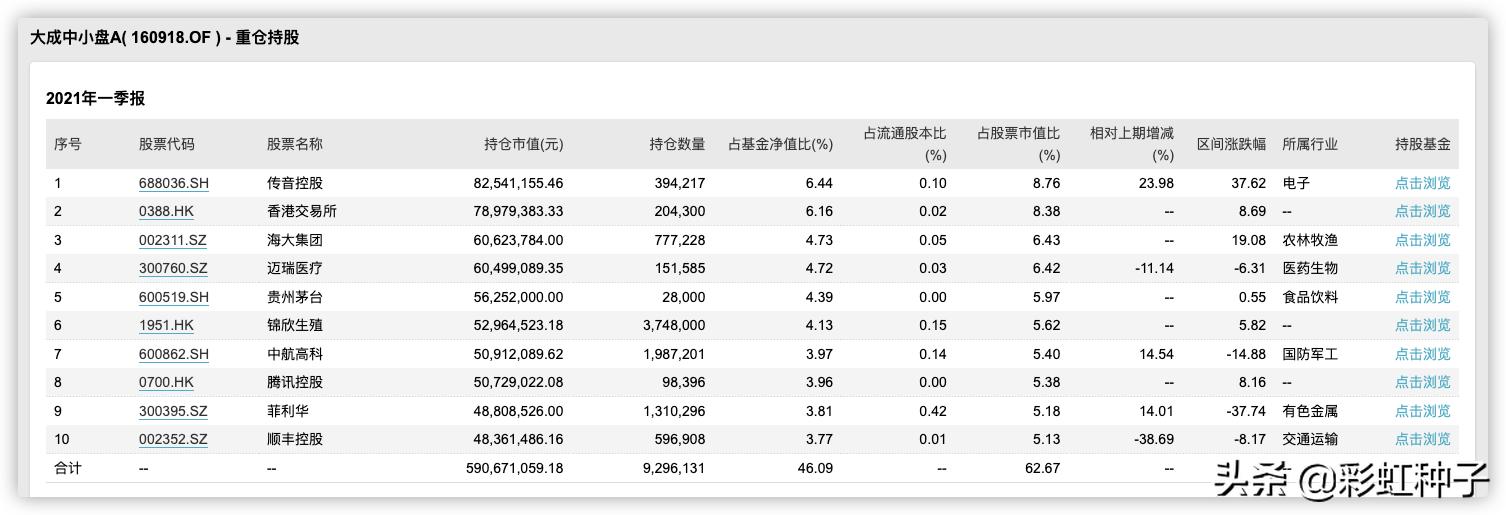Select stock name 腾讯控股
Screen dimensions: 1506x515
294,382
